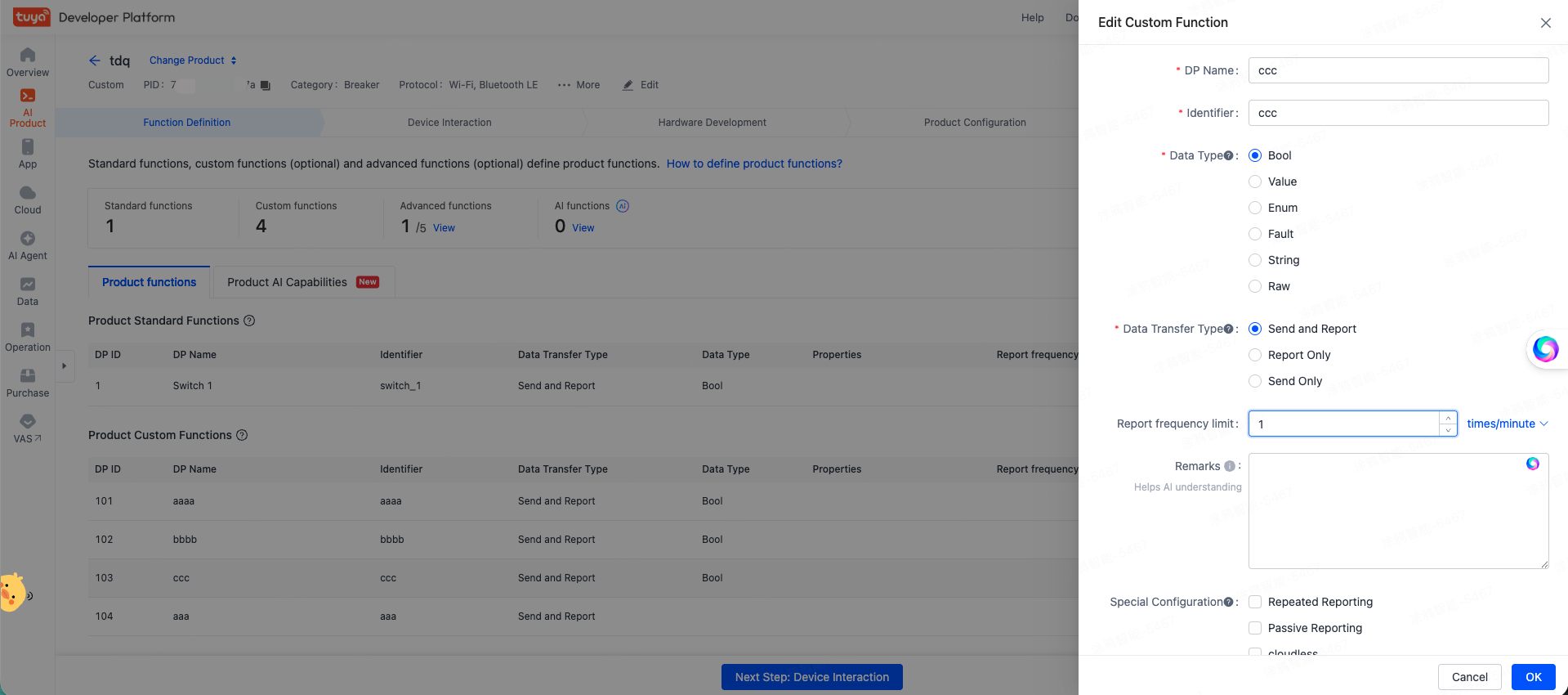The image size is (1568, 695).
Task: Increase report frequency limit stepper
Action: pyautogui.click(x=1448, y=418)
